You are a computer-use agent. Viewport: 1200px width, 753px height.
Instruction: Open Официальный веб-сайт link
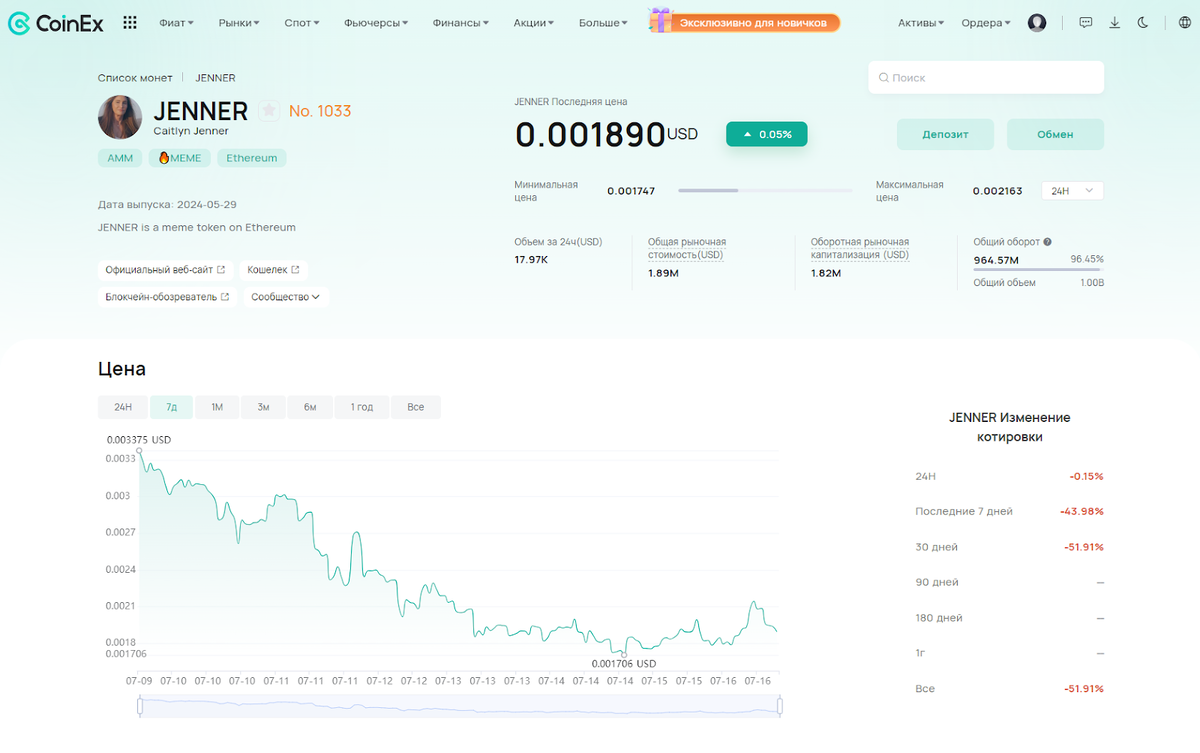(x=167, y=270)
